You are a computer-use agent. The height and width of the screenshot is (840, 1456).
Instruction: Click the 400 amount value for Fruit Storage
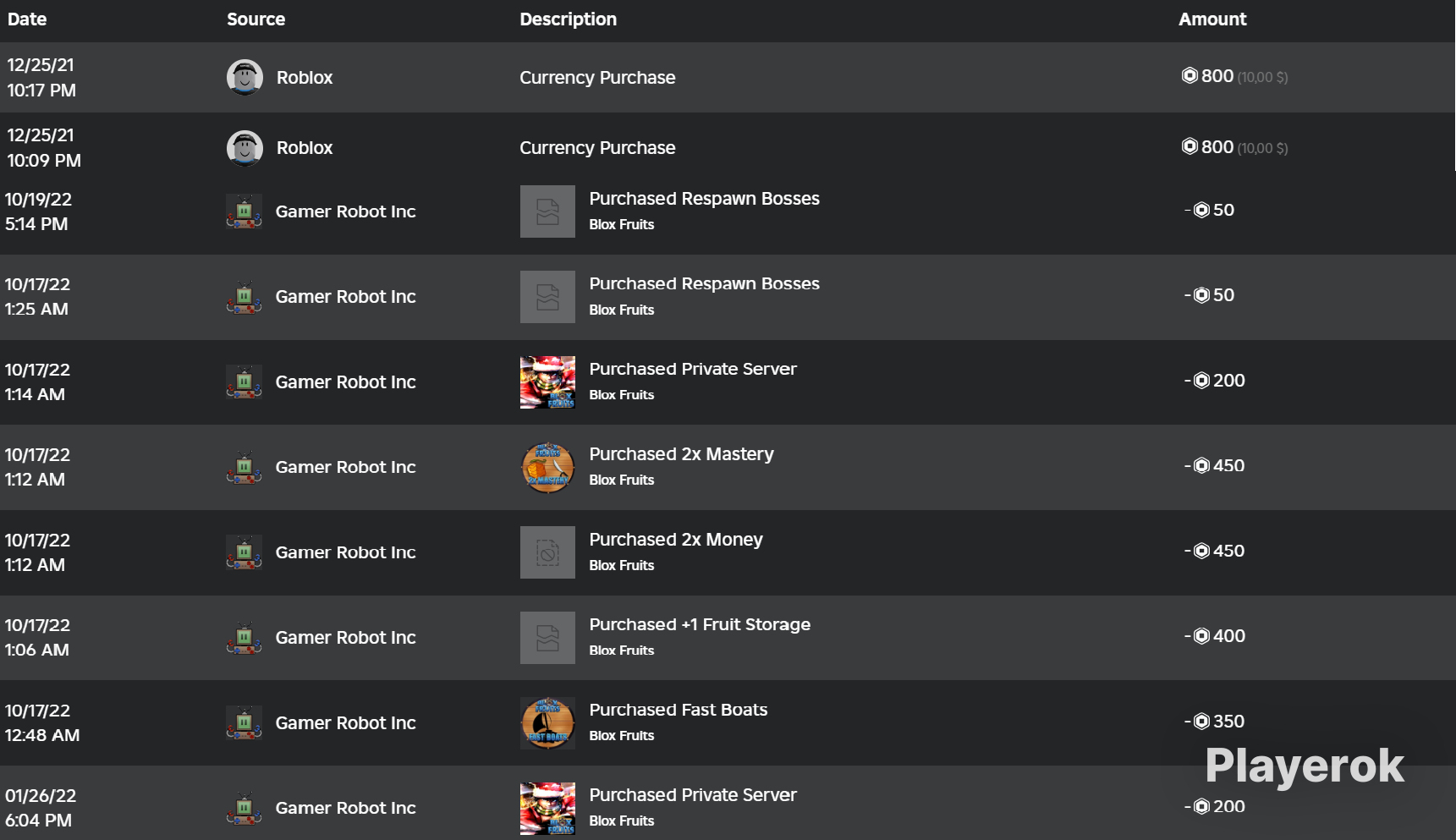coord(1229,636)
